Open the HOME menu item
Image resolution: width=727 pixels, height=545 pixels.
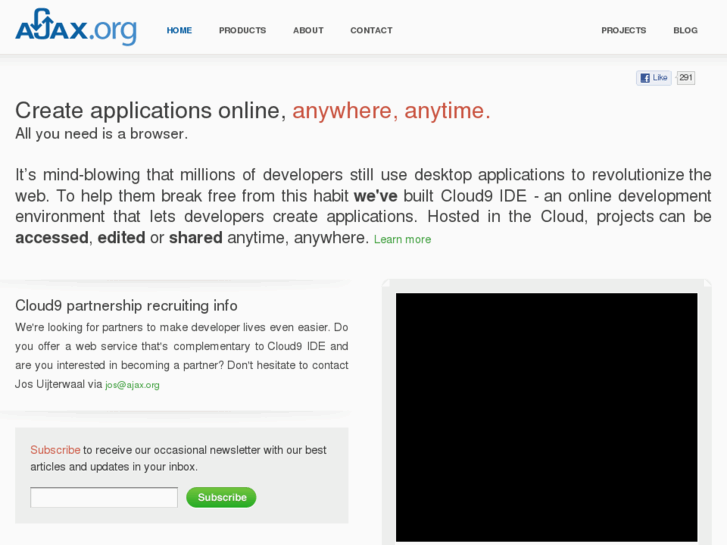coord(179,31)
